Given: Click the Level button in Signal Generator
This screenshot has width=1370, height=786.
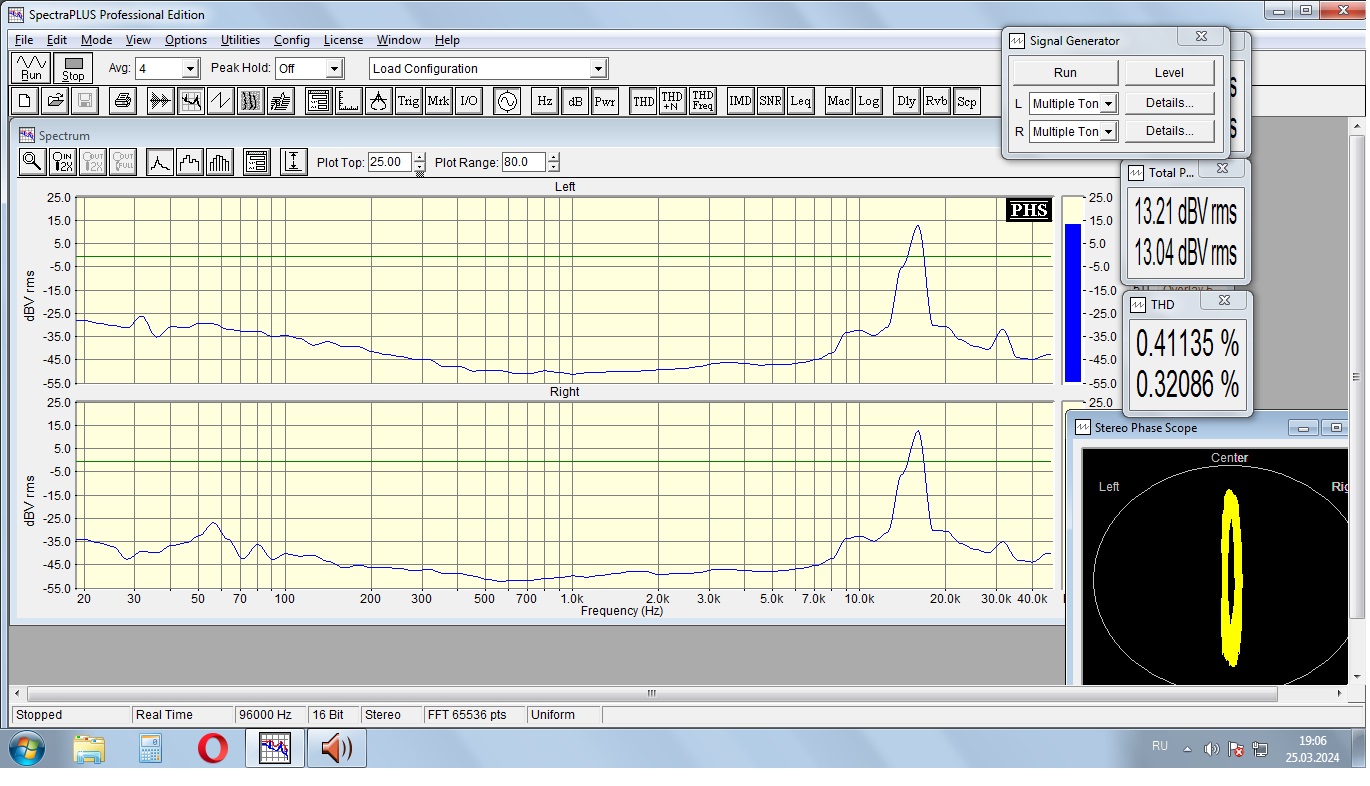Looking at the screenshot, I should pos(1169,73).
